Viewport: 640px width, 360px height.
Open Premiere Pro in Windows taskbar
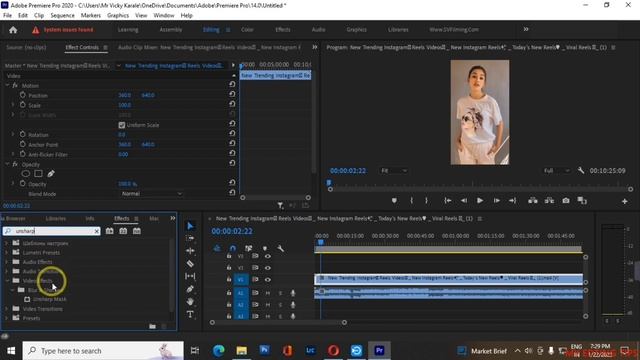(379, 351)
